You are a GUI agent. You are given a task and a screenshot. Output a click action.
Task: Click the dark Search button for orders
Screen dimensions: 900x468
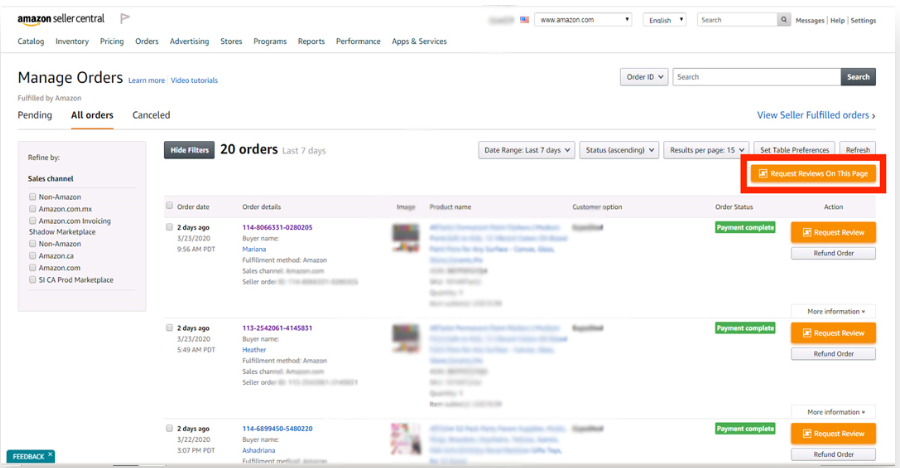858,77
